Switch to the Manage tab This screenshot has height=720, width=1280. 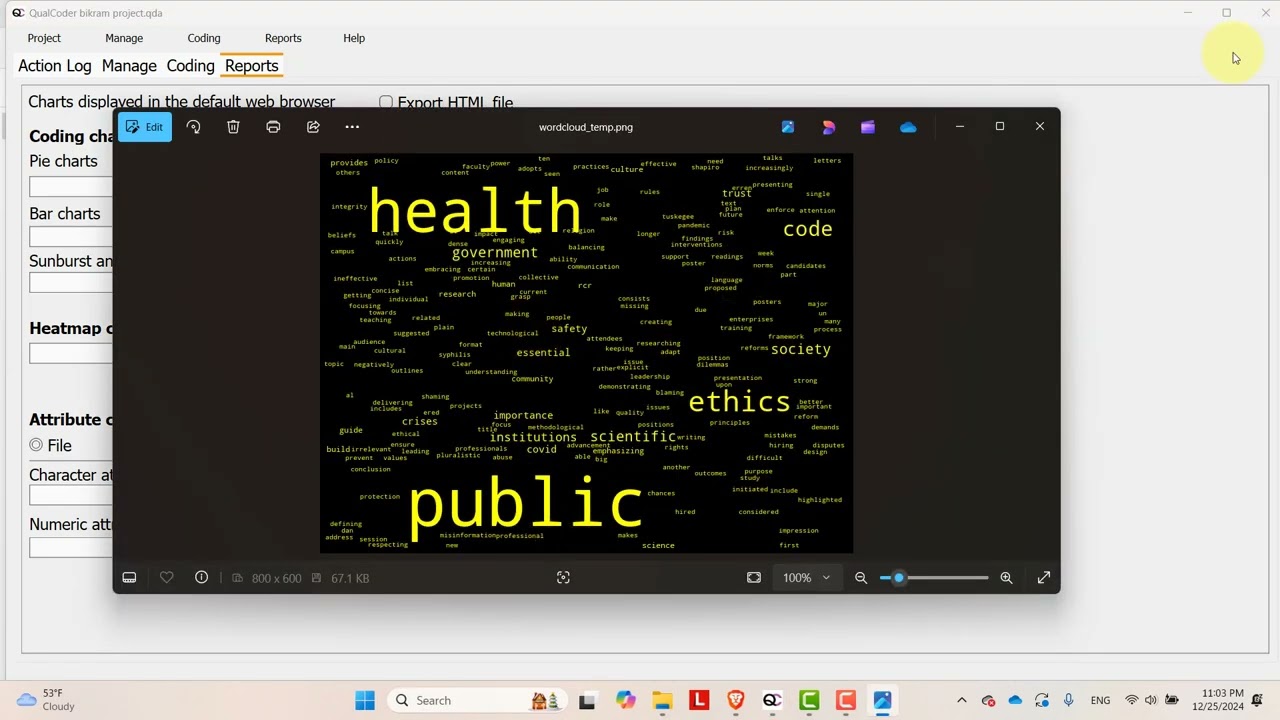[x=129, y=66]
